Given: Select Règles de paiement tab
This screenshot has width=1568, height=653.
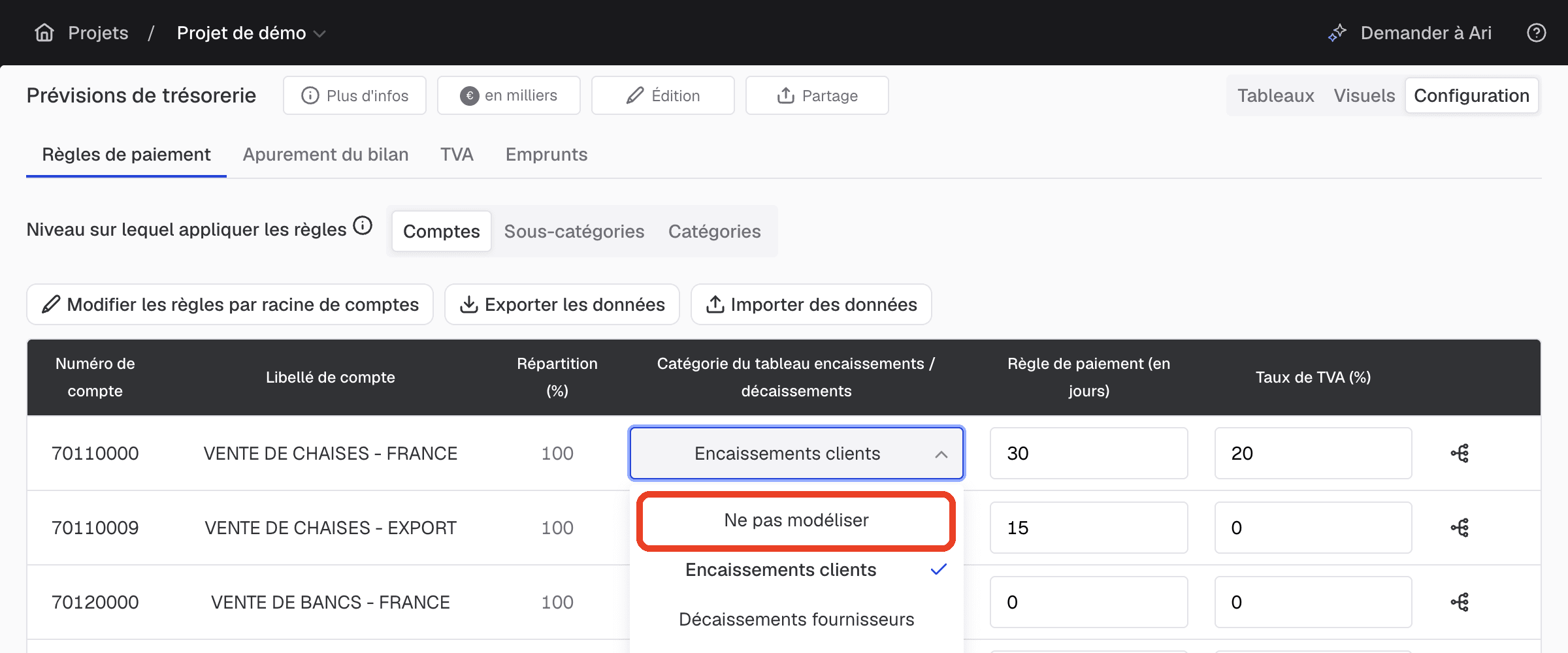Looking at the screenshot, I should pos(126,155).
